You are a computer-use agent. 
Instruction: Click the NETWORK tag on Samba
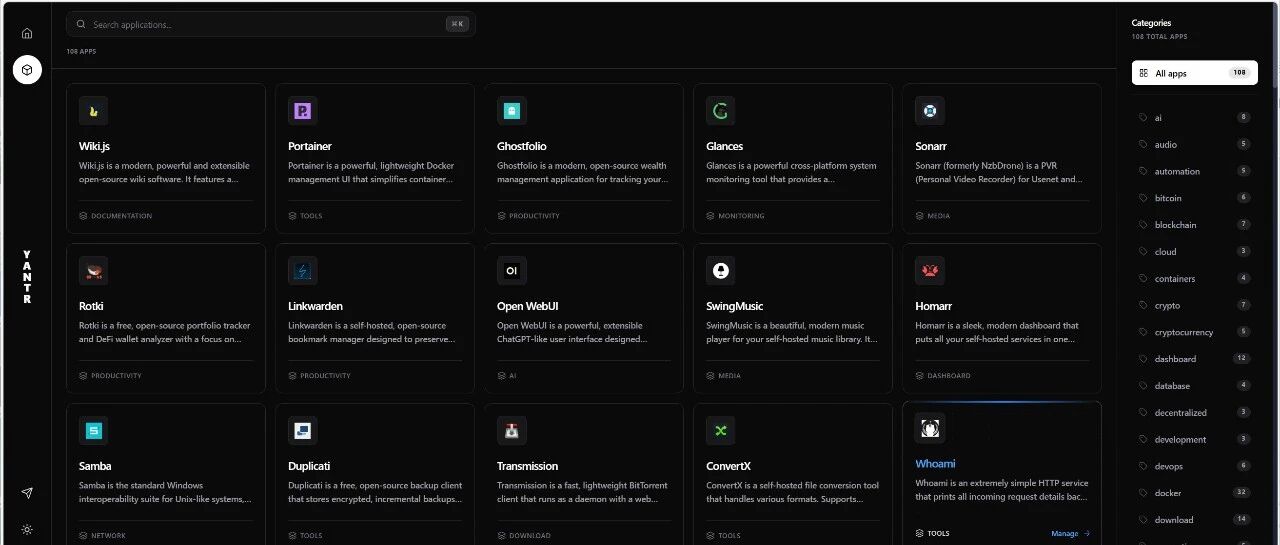(x=103, y=536)
